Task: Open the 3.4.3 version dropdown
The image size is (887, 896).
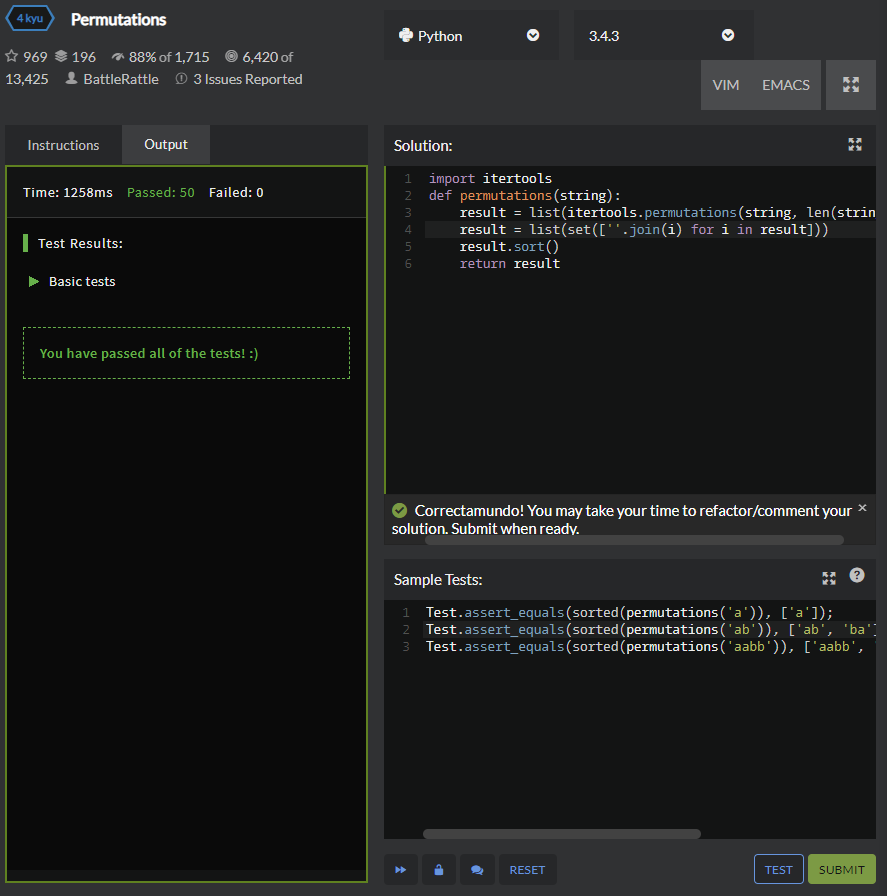Action: tap(663, 35)
